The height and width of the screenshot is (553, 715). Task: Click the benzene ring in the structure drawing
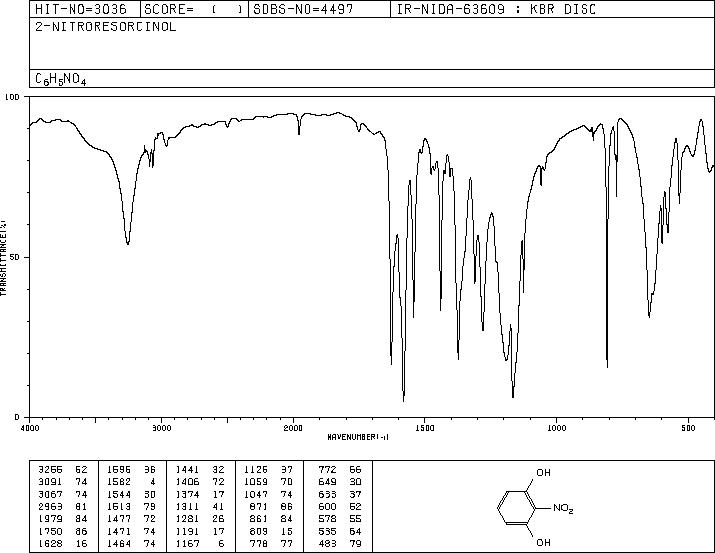click(x=518, y=507)
